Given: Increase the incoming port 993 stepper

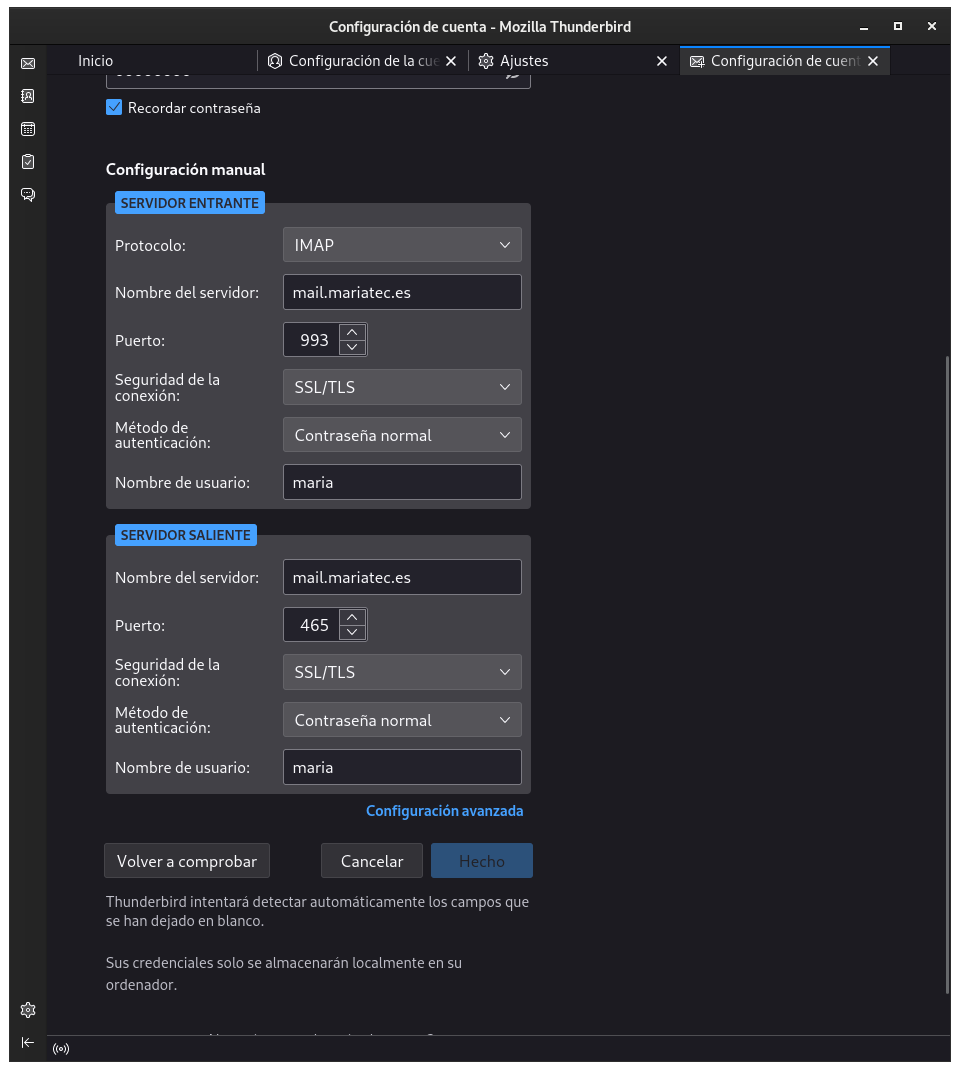Looking at the screenshot, I should click(x=352, y=332).
